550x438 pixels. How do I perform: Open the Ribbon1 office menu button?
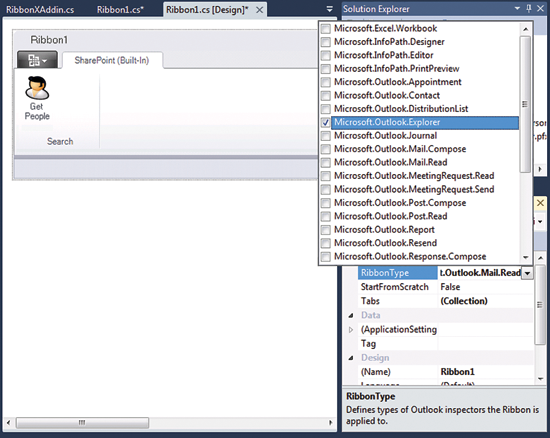pos(37,60)
